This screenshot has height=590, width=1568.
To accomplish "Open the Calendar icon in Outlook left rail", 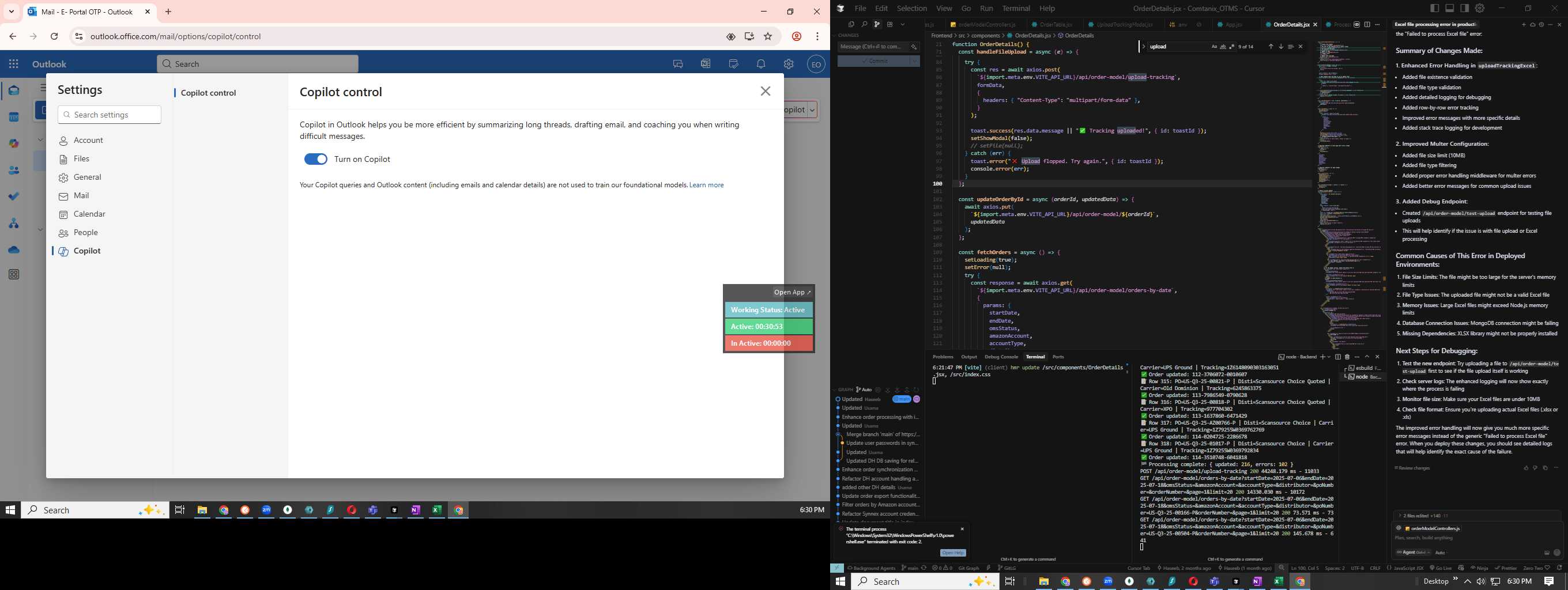I will click(x=14, y=118).
